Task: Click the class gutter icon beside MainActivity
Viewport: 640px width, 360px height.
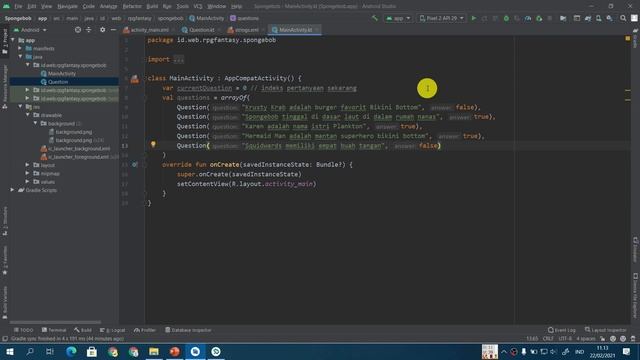Action: 135,78
